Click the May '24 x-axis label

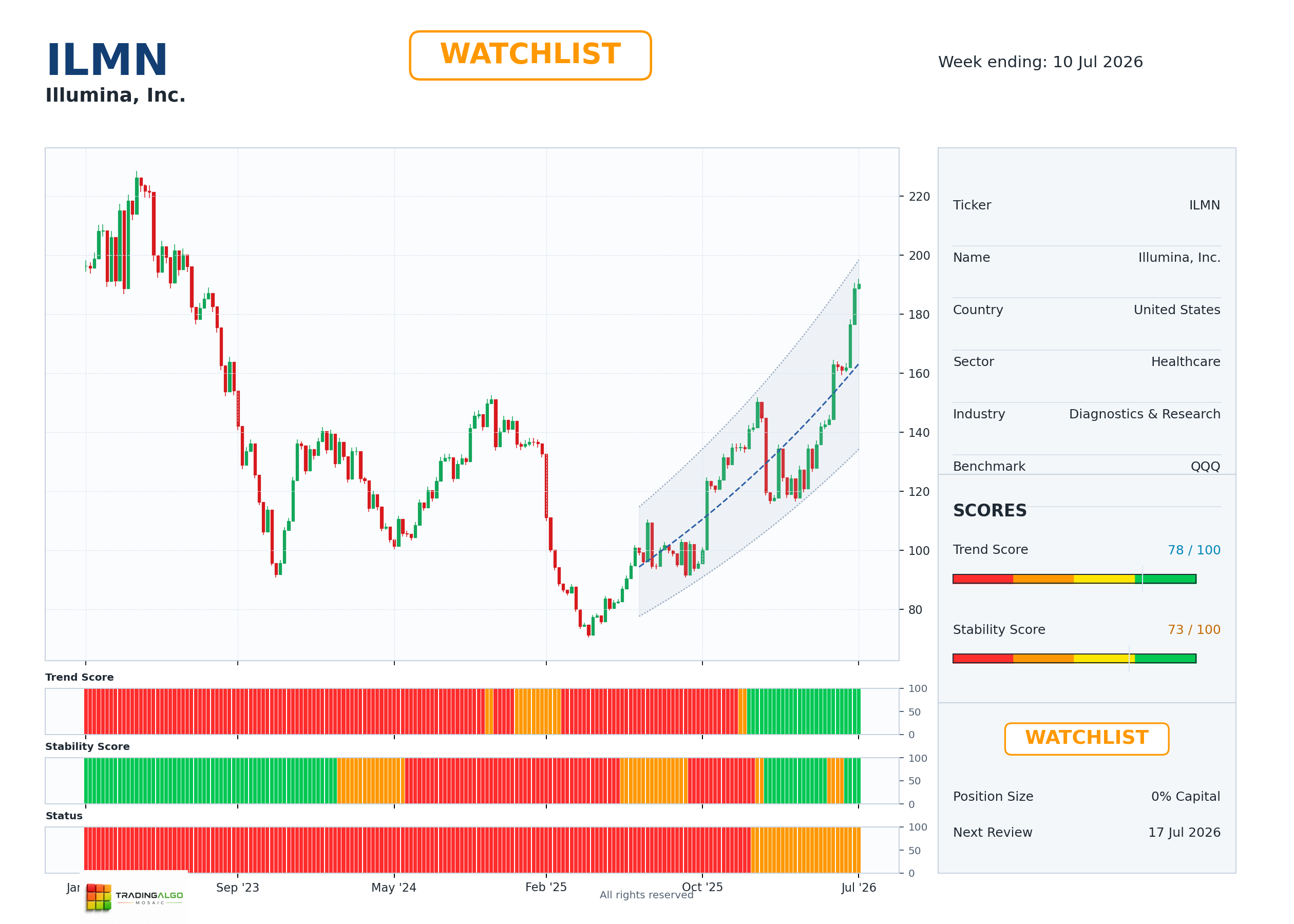394,888
